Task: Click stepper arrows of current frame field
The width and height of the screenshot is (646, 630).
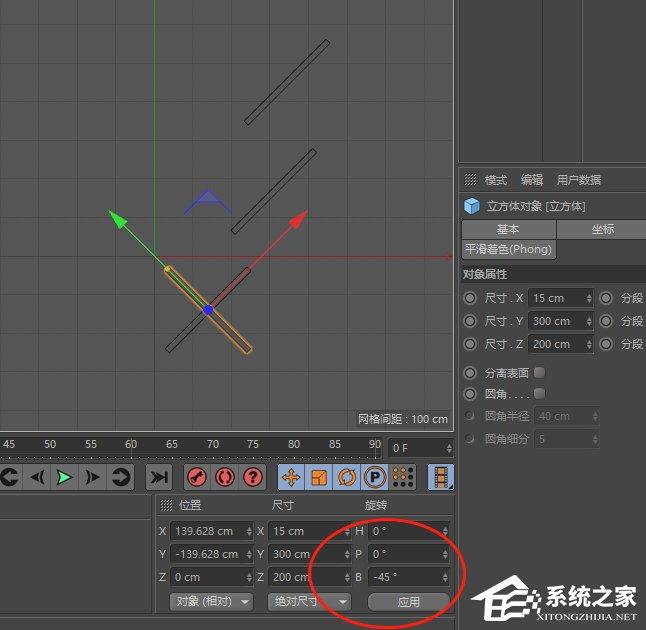Action: click(x=449, y=448)
